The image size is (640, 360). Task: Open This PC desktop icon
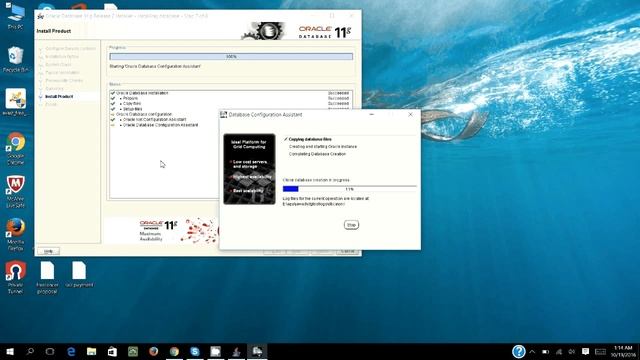coord(16,16)
